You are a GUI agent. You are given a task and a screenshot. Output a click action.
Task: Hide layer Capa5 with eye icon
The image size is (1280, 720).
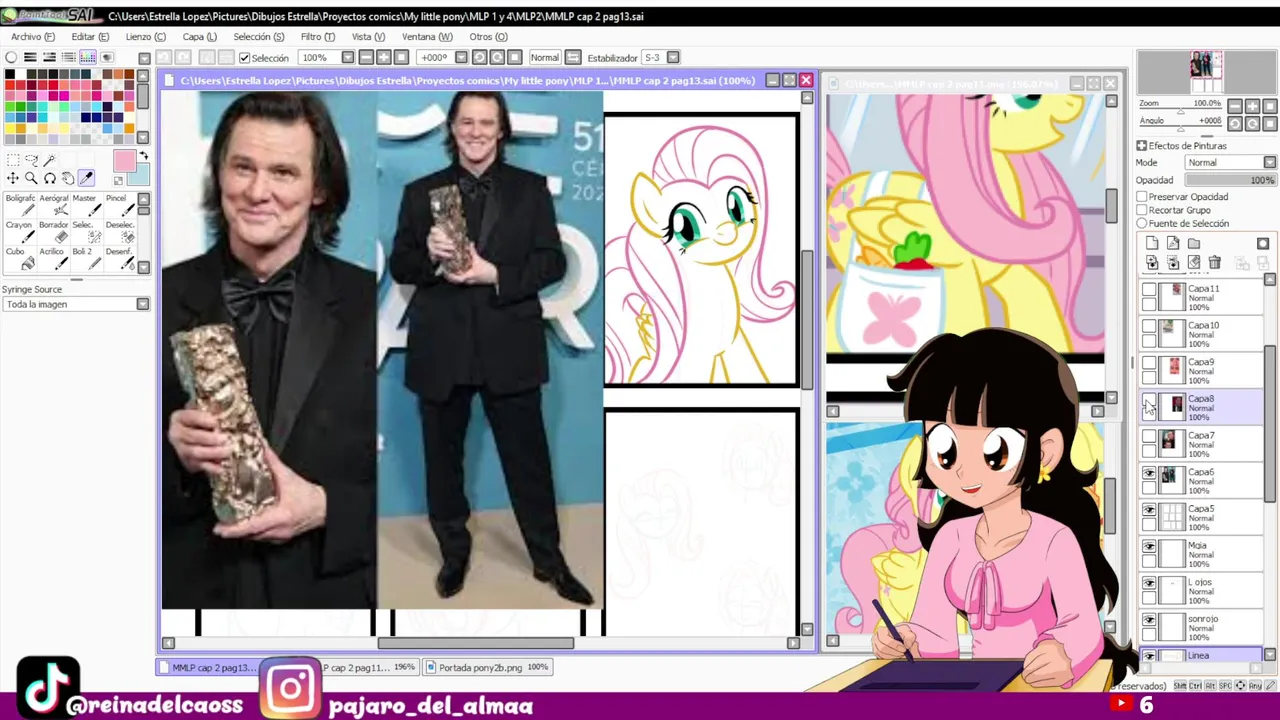1149,510
